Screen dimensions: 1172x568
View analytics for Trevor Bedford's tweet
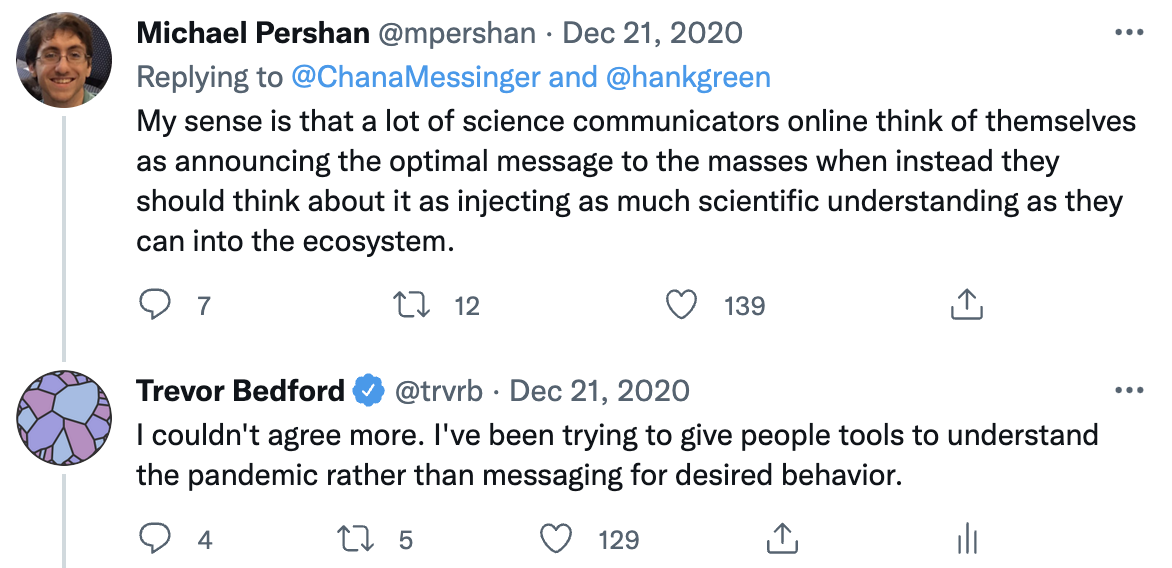pyautogui.click(x=966, y=540)
